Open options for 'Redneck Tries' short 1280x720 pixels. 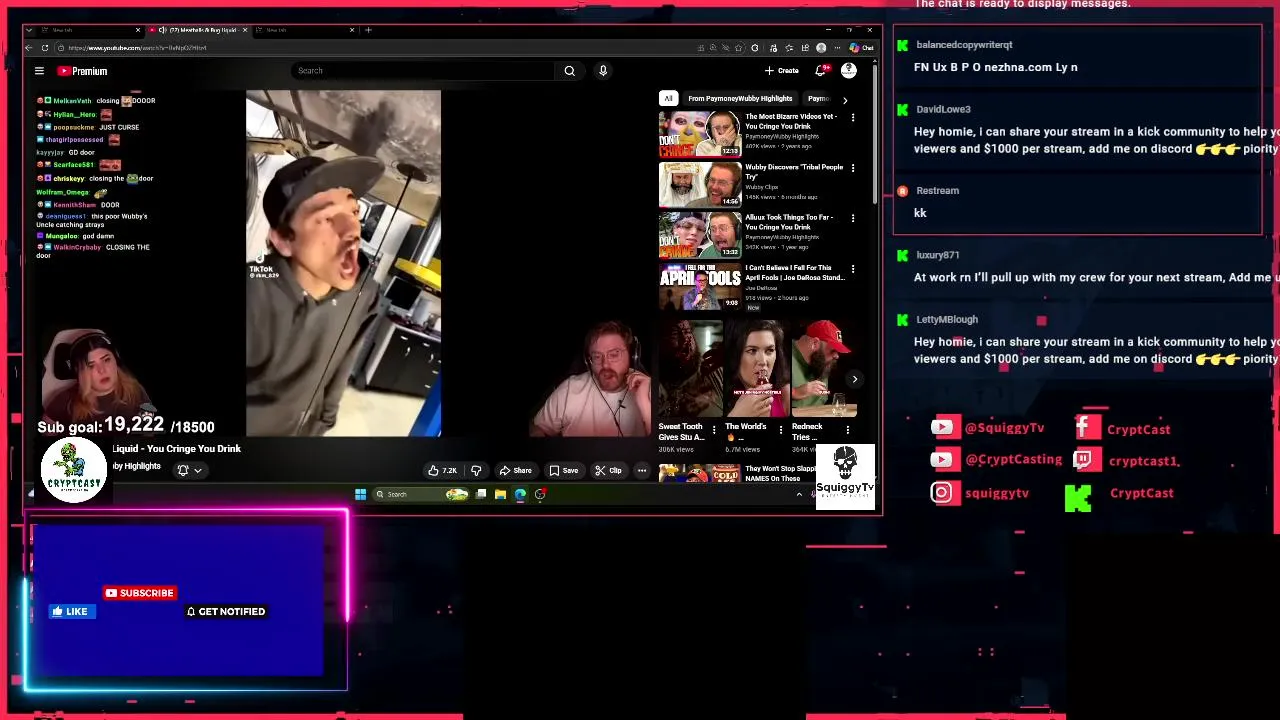(x=848, y=430)
